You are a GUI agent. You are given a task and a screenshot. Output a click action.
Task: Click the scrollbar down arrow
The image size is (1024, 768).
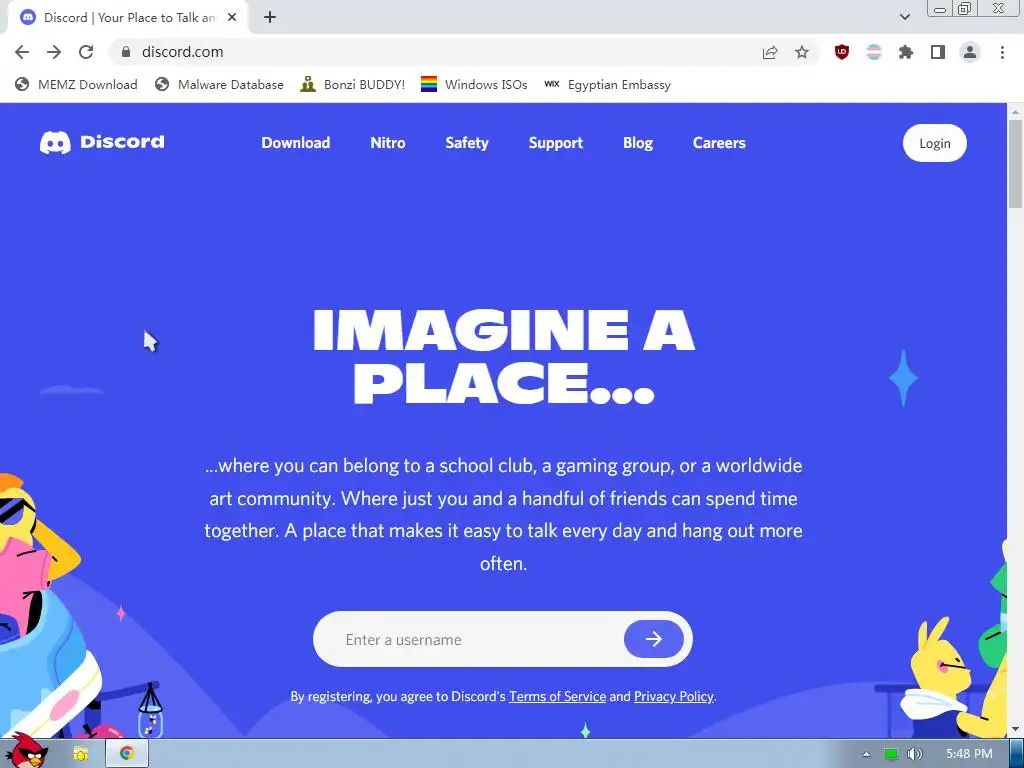click(1015, 728)
